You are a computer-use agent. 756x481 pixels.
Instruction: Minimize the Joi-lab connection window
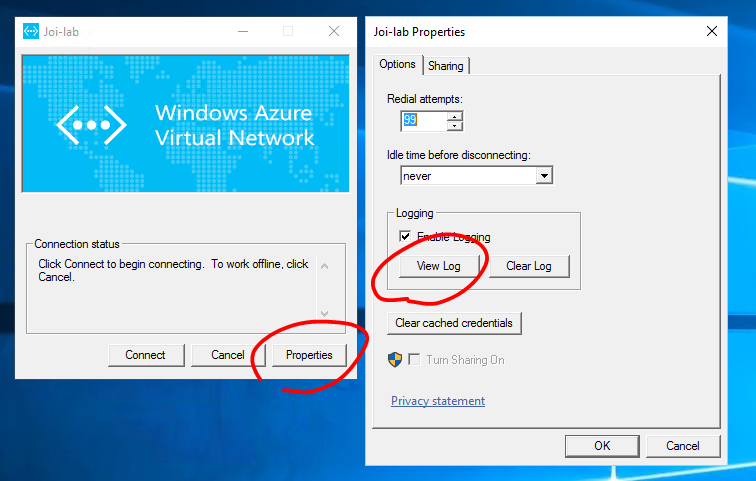pos(243,31)
